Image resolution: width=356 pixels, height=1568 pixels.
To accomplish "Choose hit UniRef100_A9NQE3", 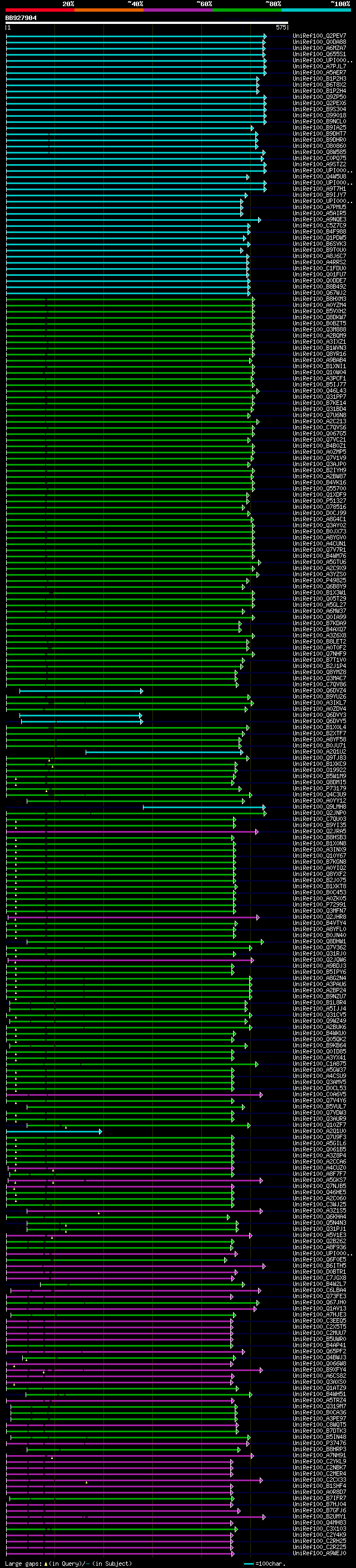I will pyautogui.click(x=319, y=219).
